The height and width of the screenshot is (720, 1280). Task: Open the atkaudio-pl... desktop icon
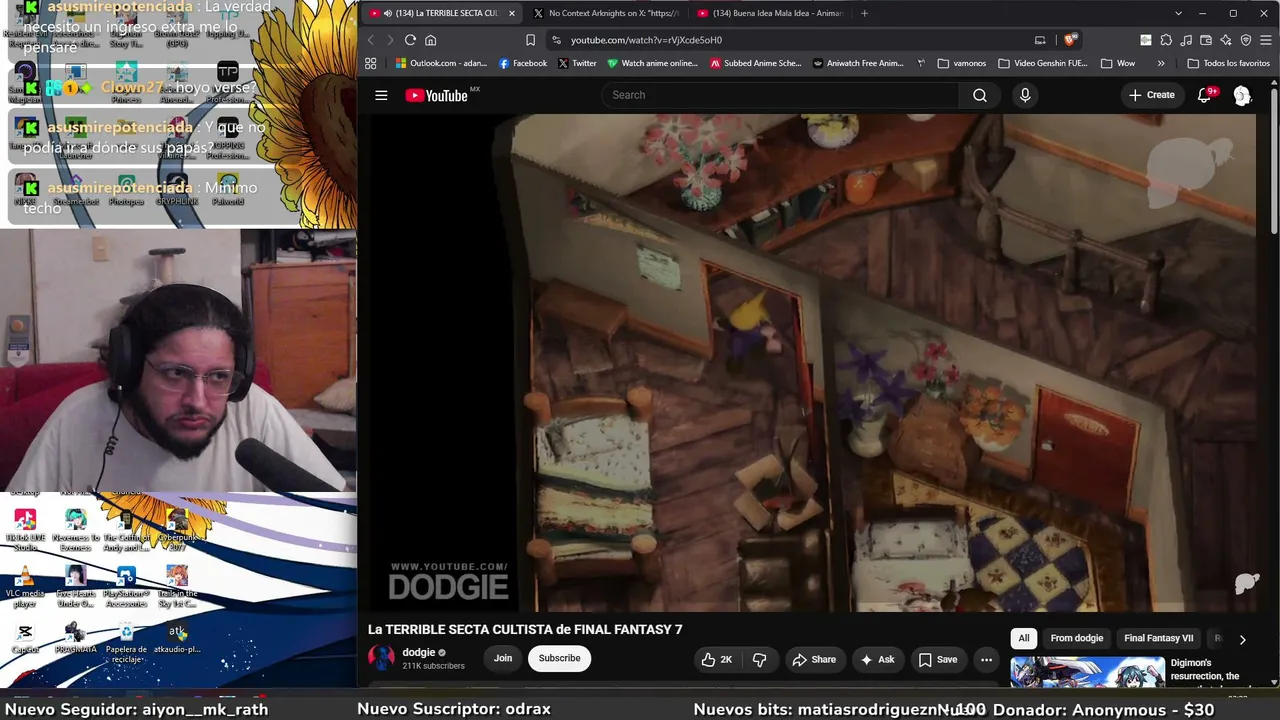point(177,639)
